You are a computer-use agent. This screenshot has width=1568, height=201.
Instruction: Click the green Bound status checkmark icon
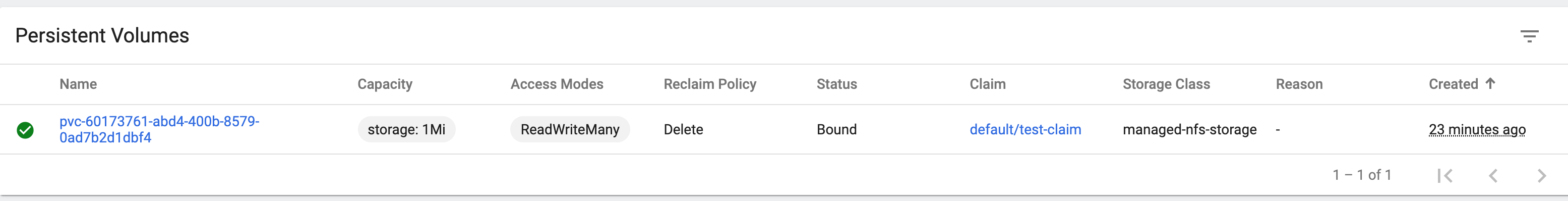pos(25,130)
